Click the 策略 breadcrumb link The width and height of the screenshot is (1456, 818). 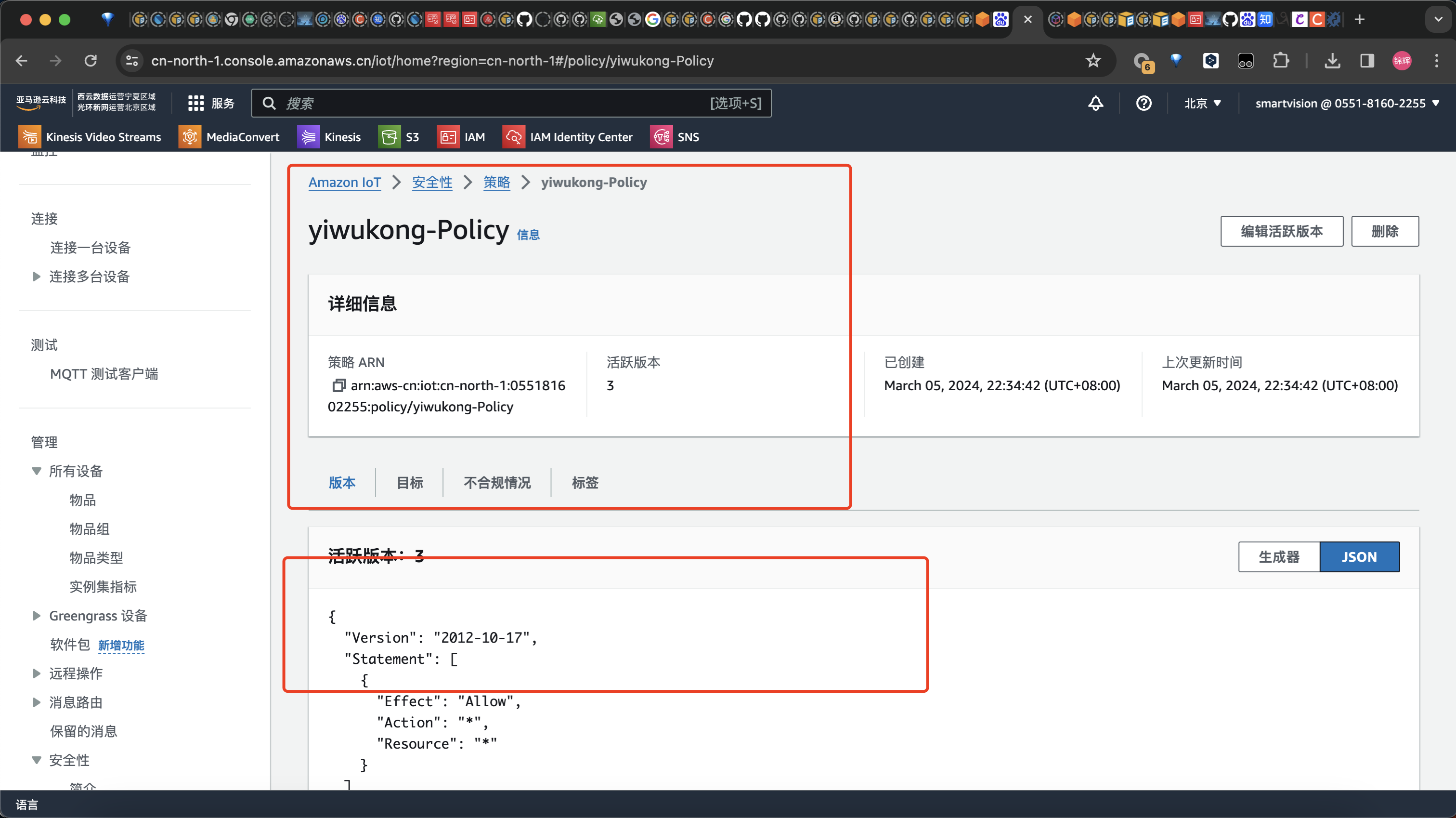pos(496,182)
